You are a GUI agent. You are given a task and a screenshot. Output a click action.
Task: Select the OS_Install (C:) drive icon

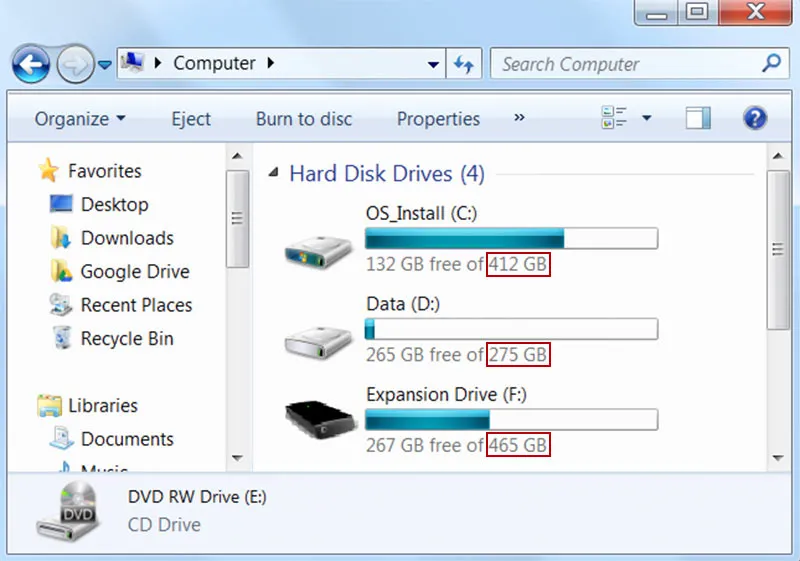[318, 251]
